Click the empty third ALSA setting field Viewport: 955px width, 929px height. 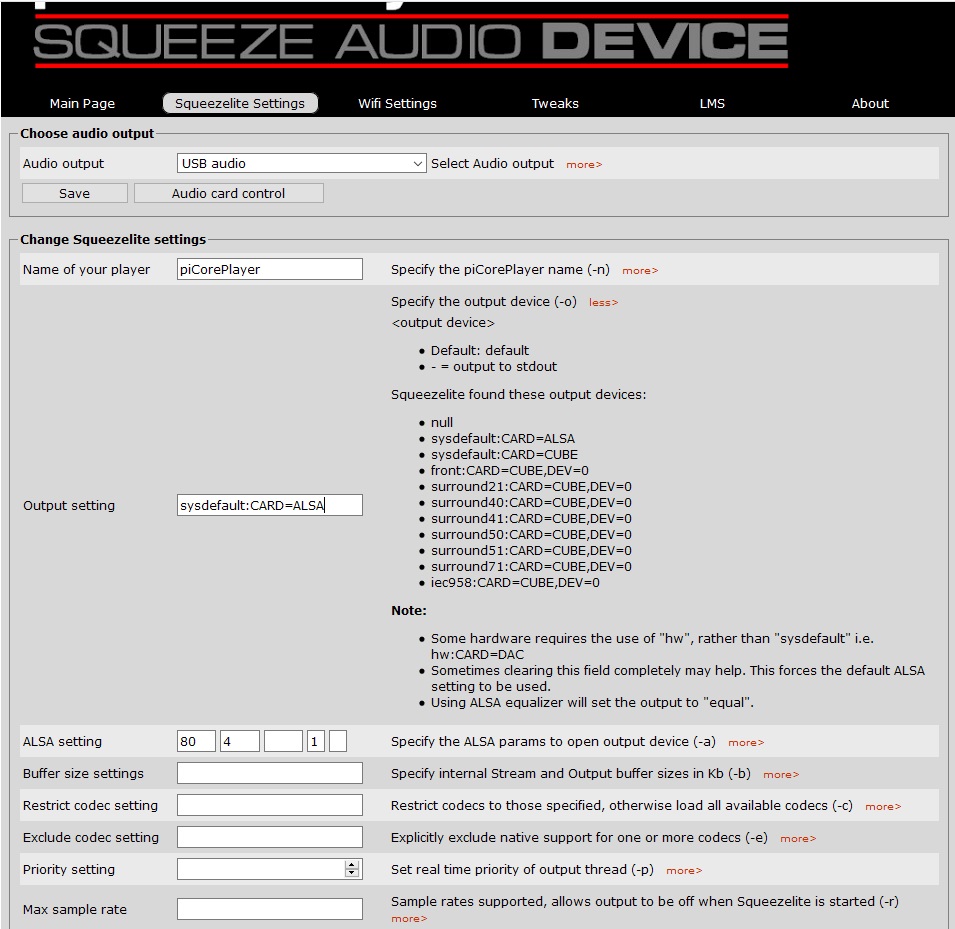point(283,741)
